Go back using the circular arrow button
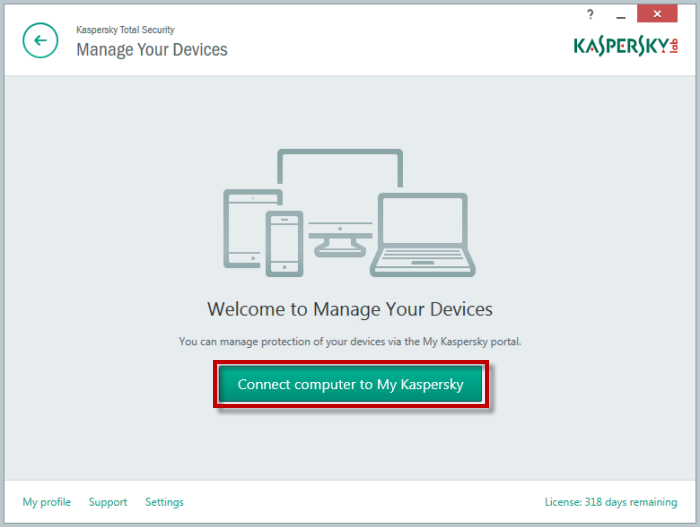 (40, 41)
